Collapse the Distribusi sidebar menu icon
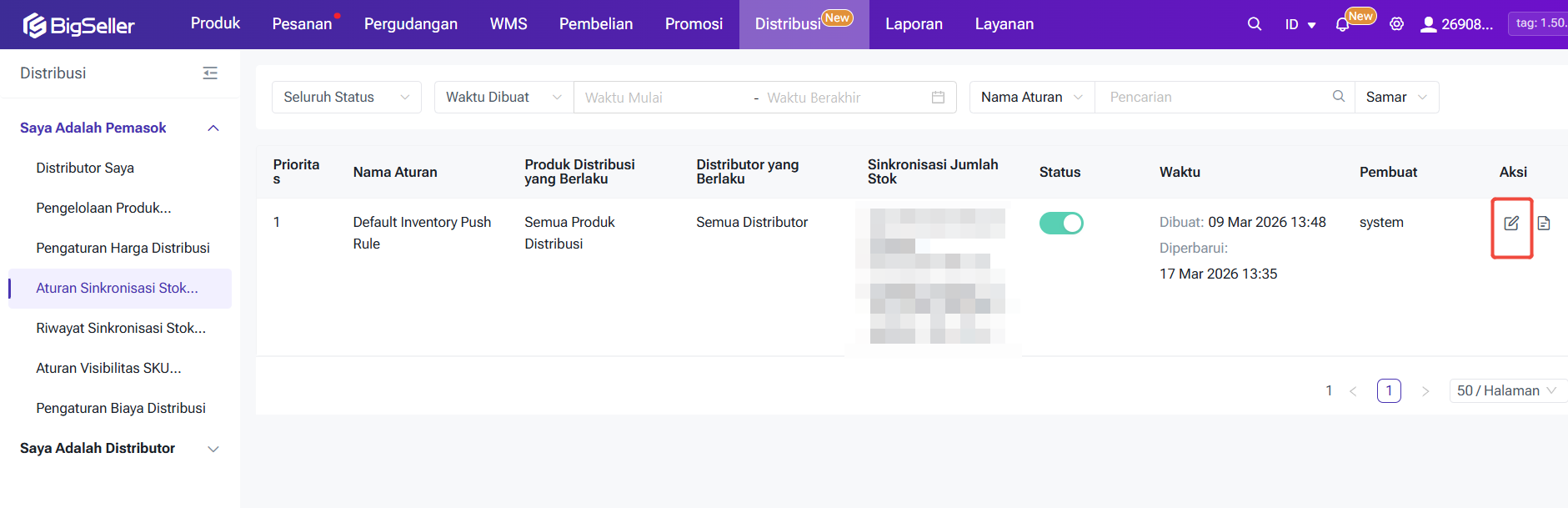1568x508 pixels. (x=210, y=73)
